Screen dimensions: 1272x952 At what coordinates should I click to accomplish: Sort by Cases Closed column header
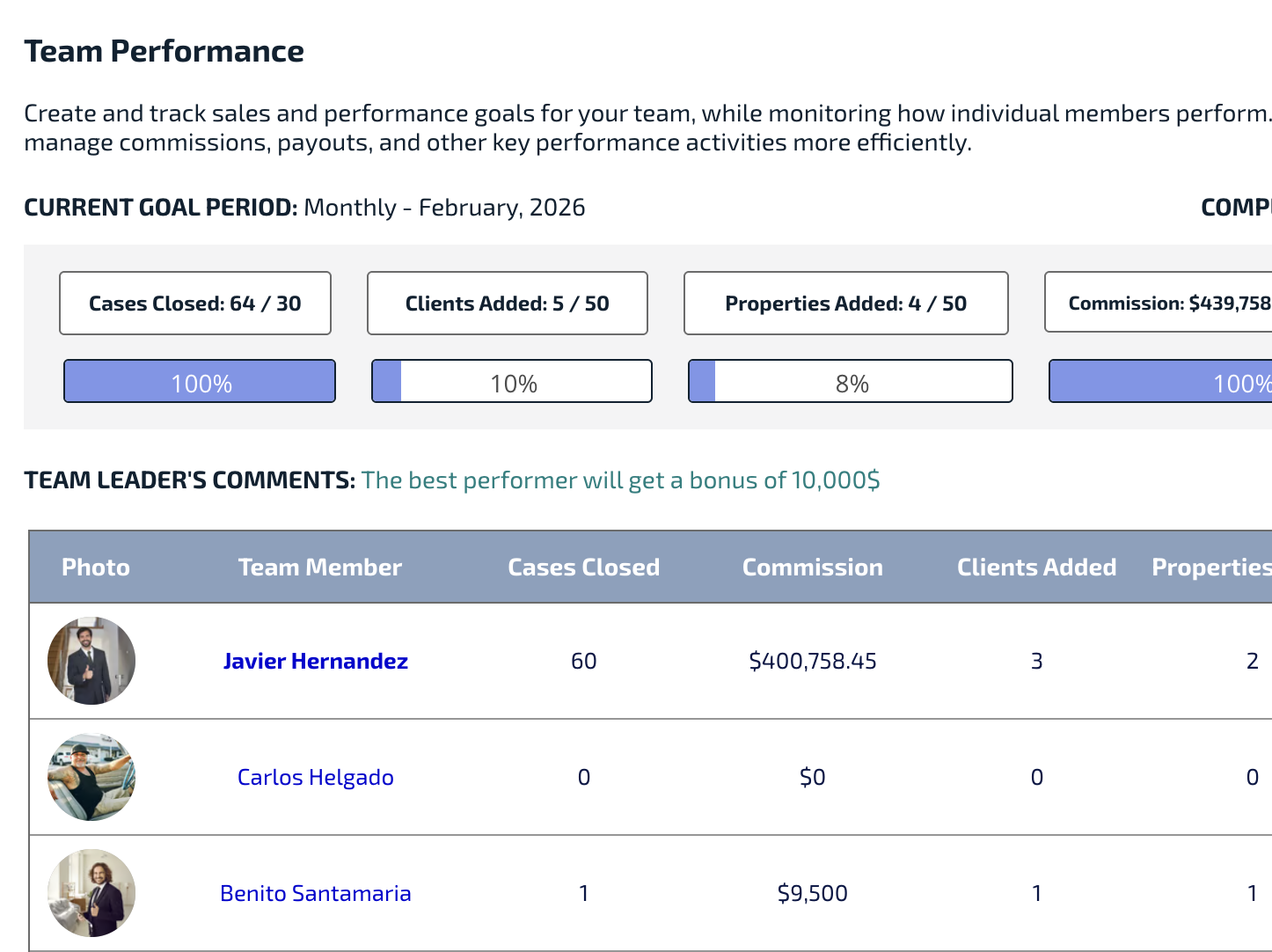pos(583,568)
